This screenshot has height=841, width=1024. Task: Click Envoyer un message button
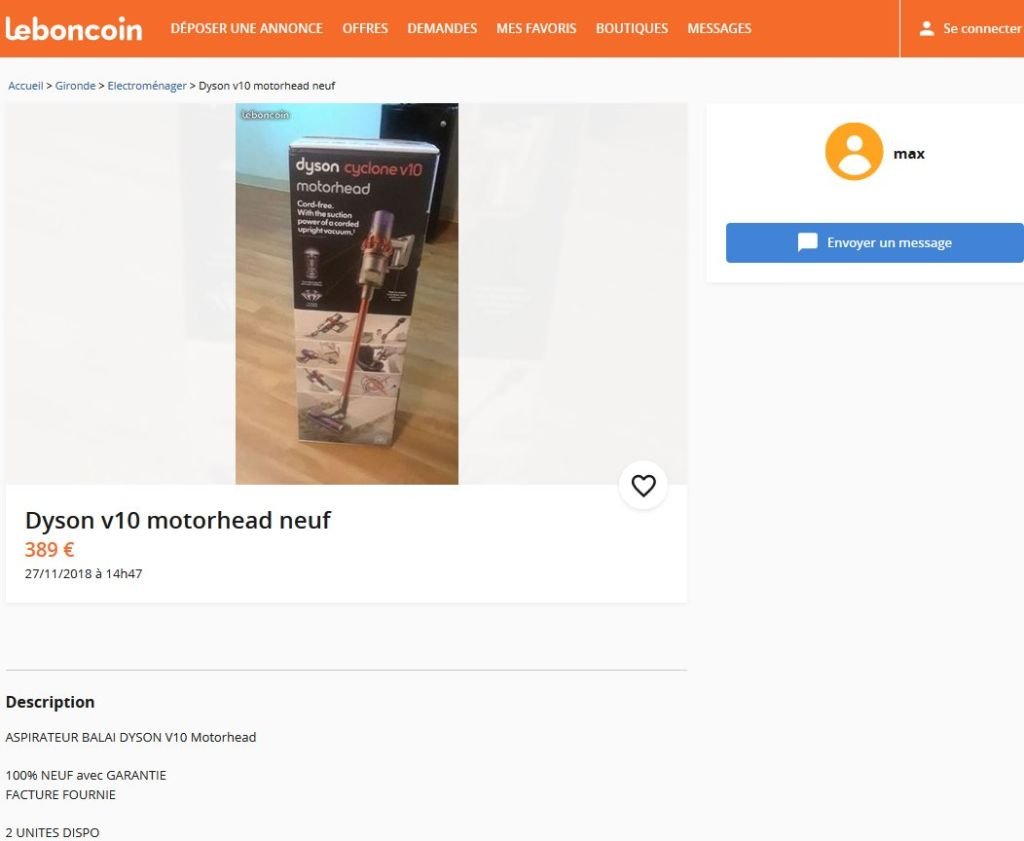tap(875, 243)
